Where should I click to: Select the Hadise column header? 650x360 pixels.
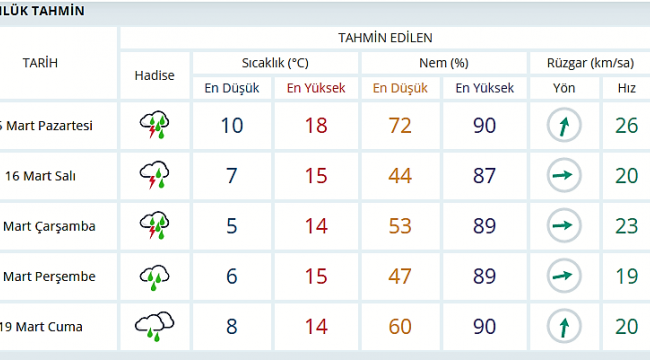pos(155,75)
